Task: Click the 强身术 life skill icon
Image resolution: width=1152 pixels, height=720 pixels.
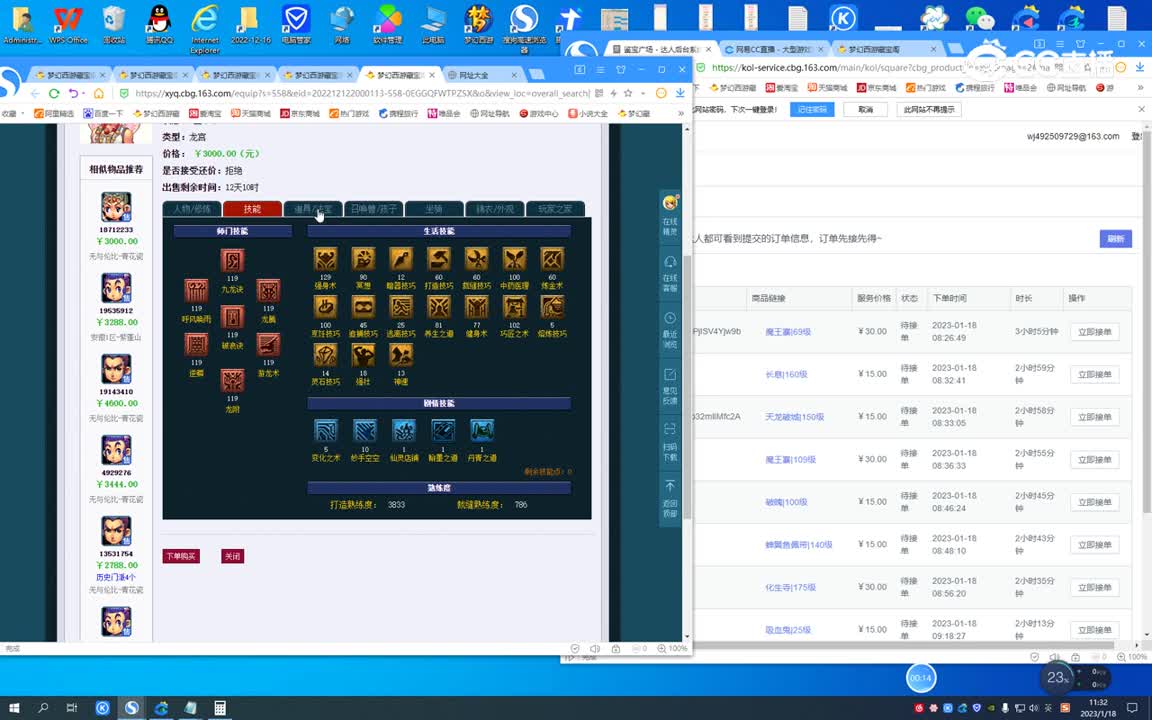Action: pyautogui.click(x=325, y=260)
